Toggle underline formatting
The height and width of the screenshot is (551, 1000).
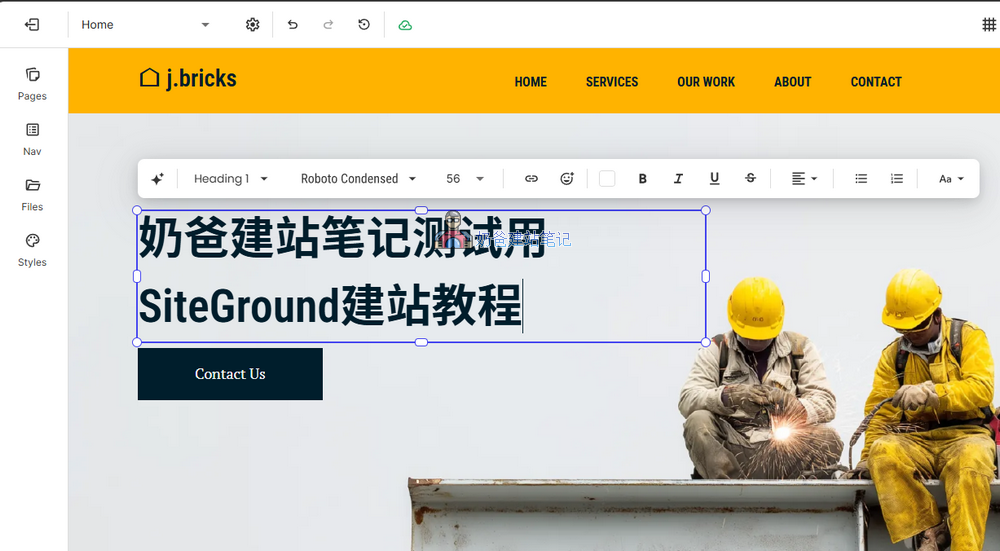point(714,179)
